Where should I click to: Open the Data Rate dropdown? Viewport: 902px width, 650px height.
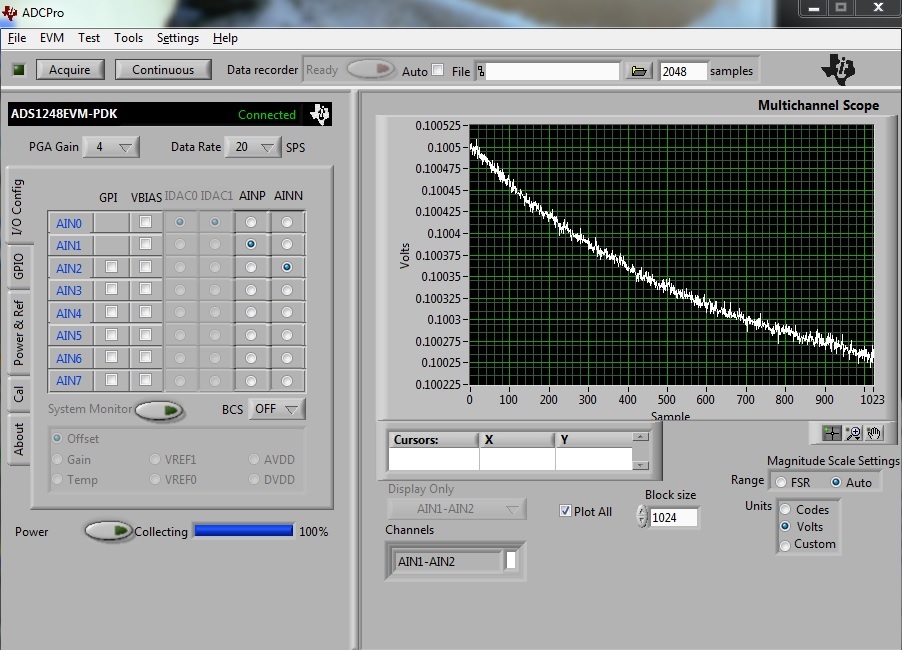[x=253, y=147]
